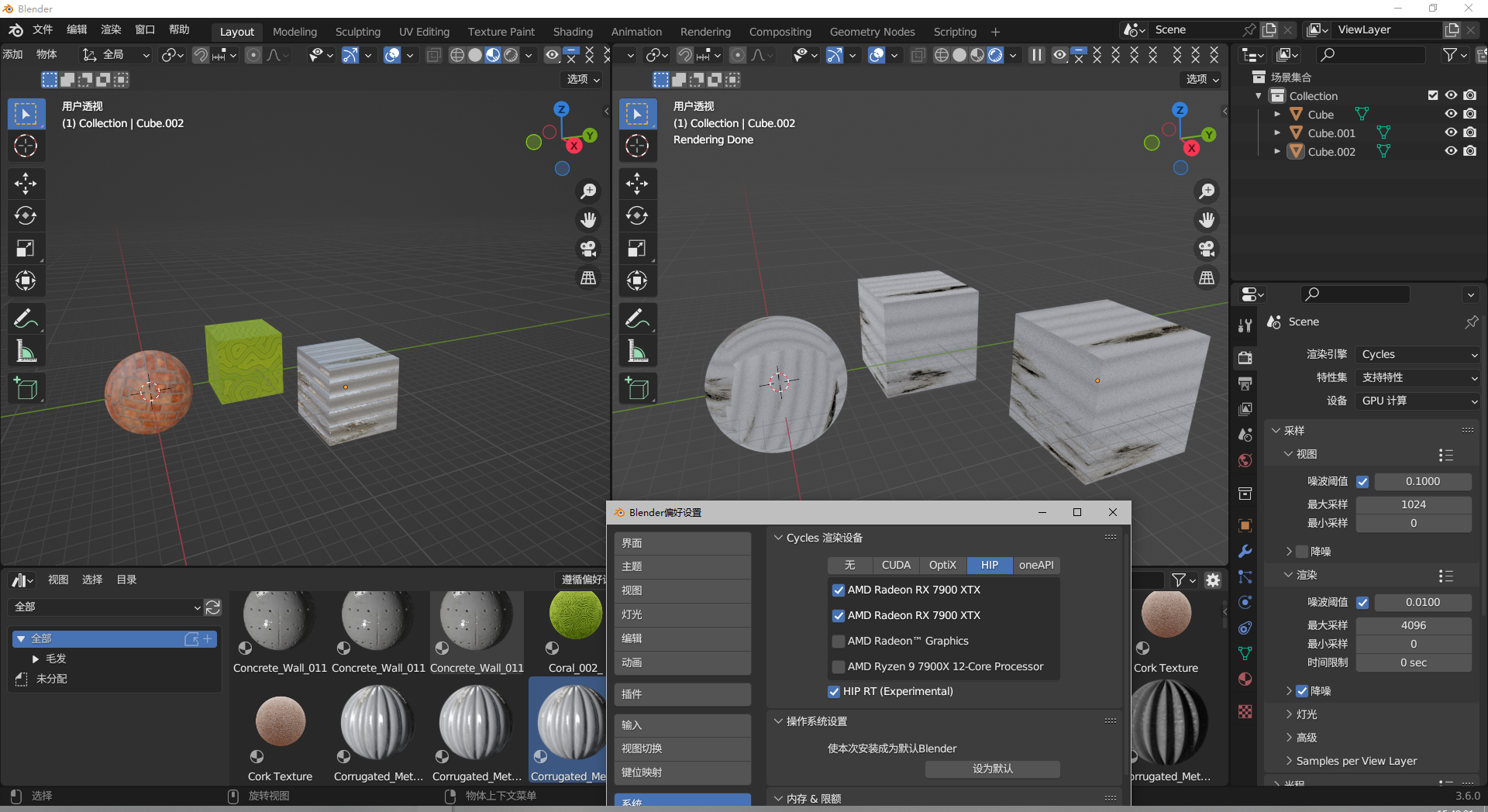The image size is (1488, 812).
Task: Toggle render noise threshold checkbox
Action: pos(1362,602)
